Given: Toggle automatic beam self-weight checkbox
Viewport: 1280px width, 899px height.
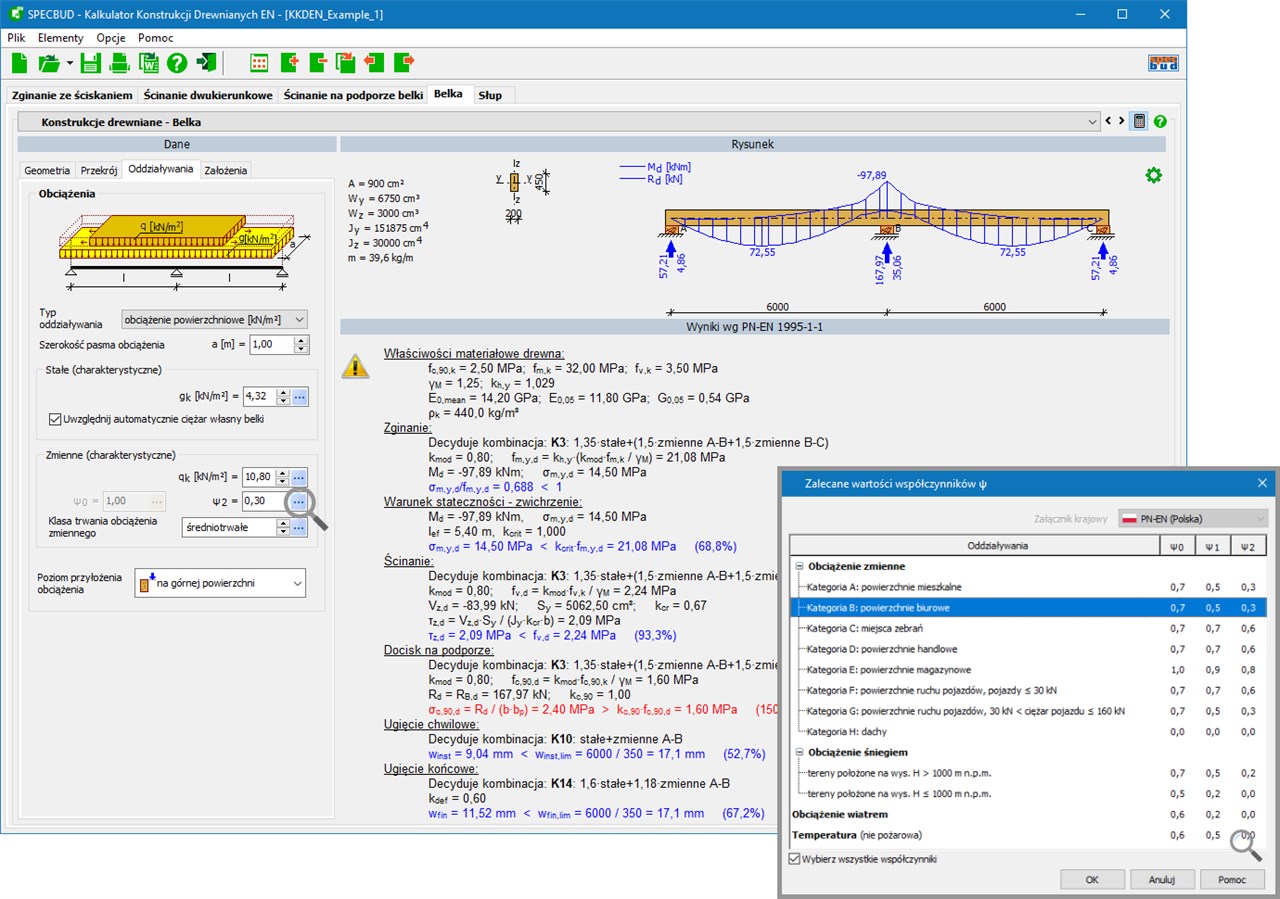Looking at the screenshot, I should (55, 419).
